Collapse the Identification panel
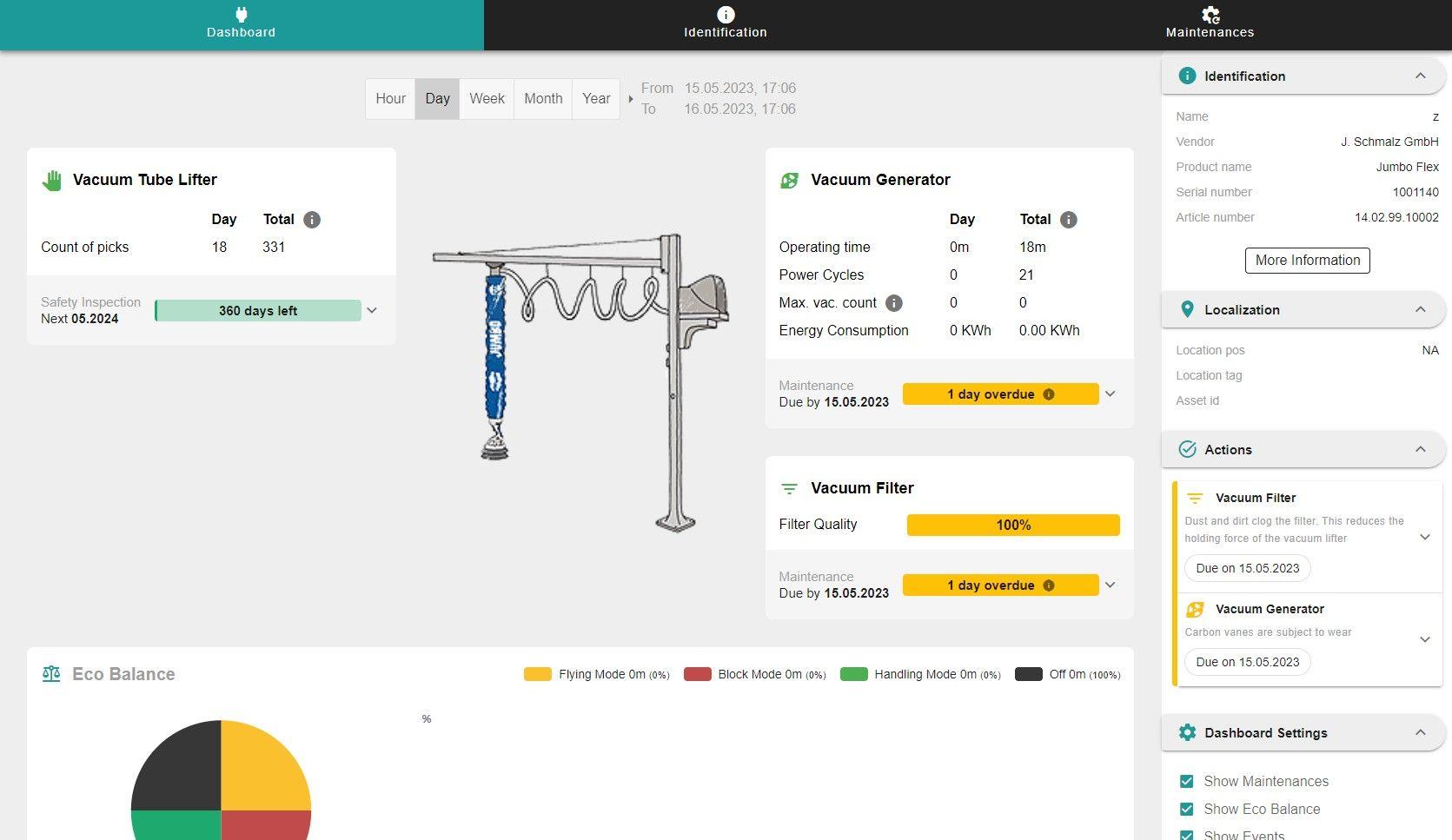Viewport: 1452px width, 840px height. coord(1421,76)
